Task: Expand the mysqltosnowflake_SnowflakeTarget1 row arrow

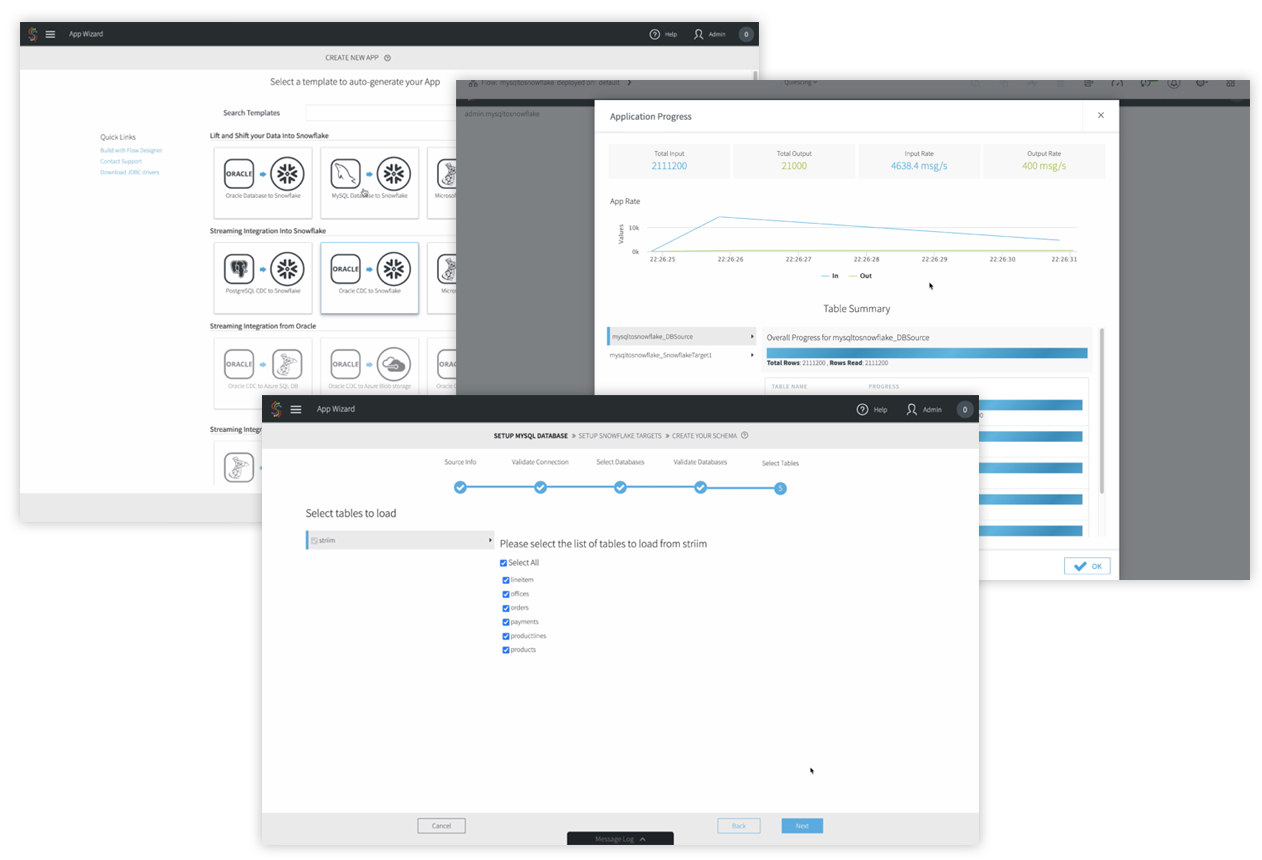Action: [751, 355]
